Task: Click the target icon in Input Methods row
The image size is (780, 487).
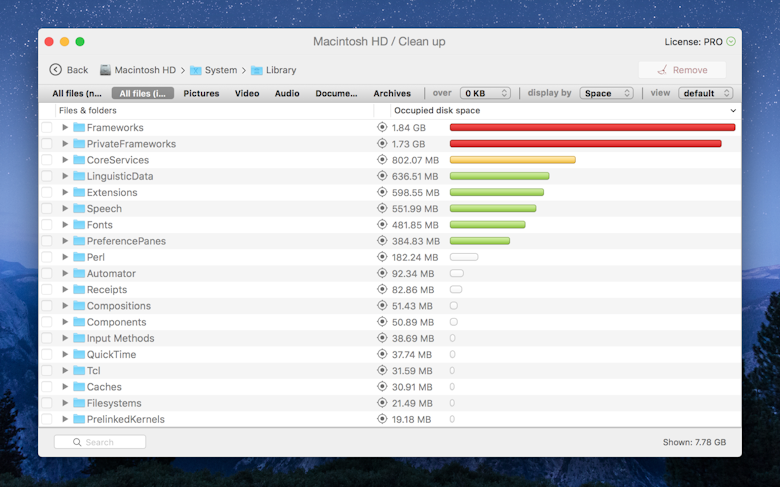Action: point(382,338)
